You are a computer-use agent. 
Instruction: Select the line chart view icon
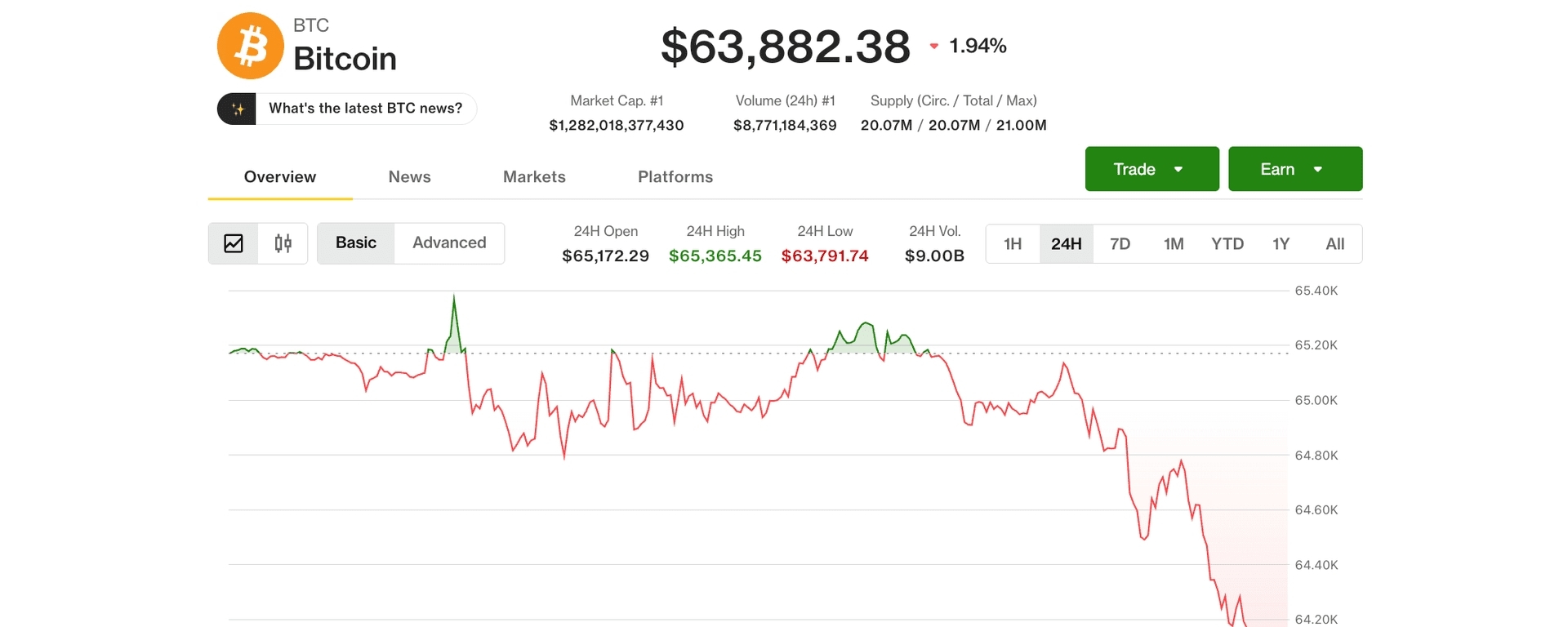pos(234,243)
